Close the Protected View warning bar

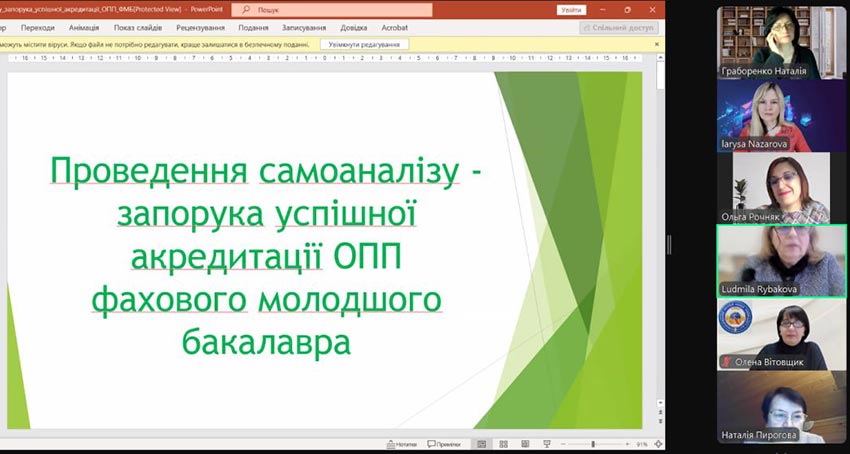pyautogui.click(x=657, y=44)
